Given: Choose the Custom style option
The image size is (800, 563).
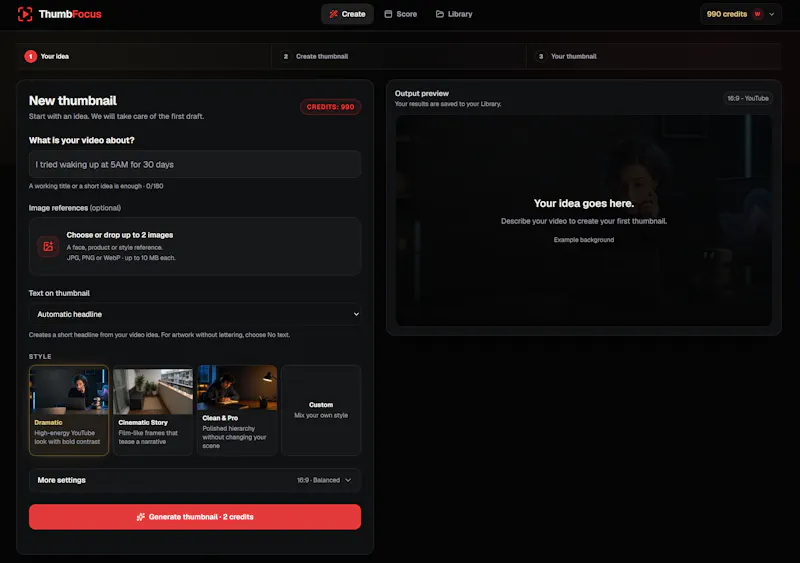Looking at the screenshot, I should click(x=321, y=410).
